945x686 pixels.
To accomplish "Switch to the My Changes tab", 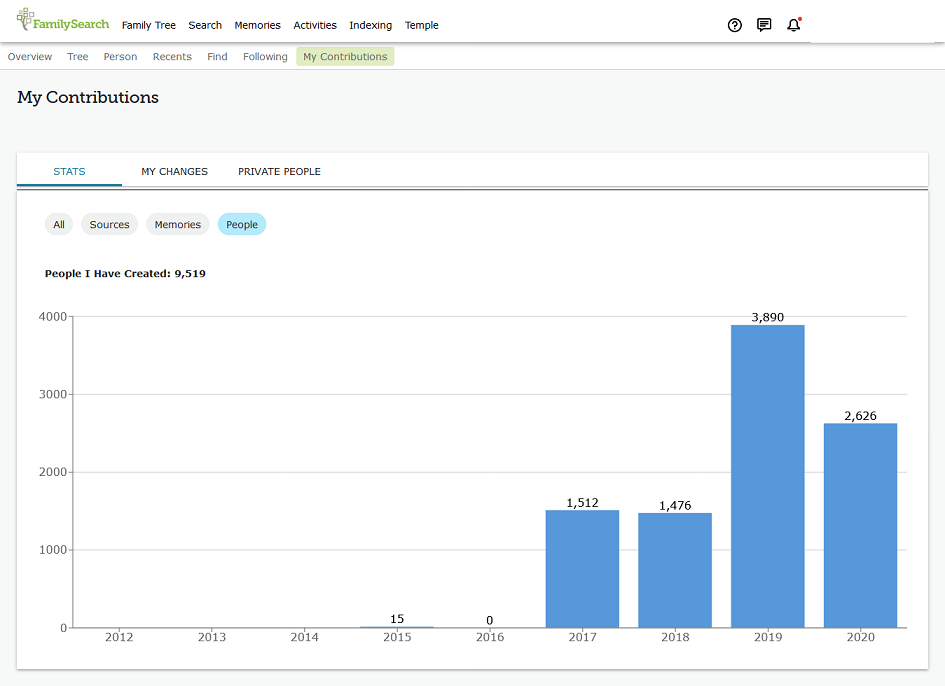I will click(x=174, y=171).
